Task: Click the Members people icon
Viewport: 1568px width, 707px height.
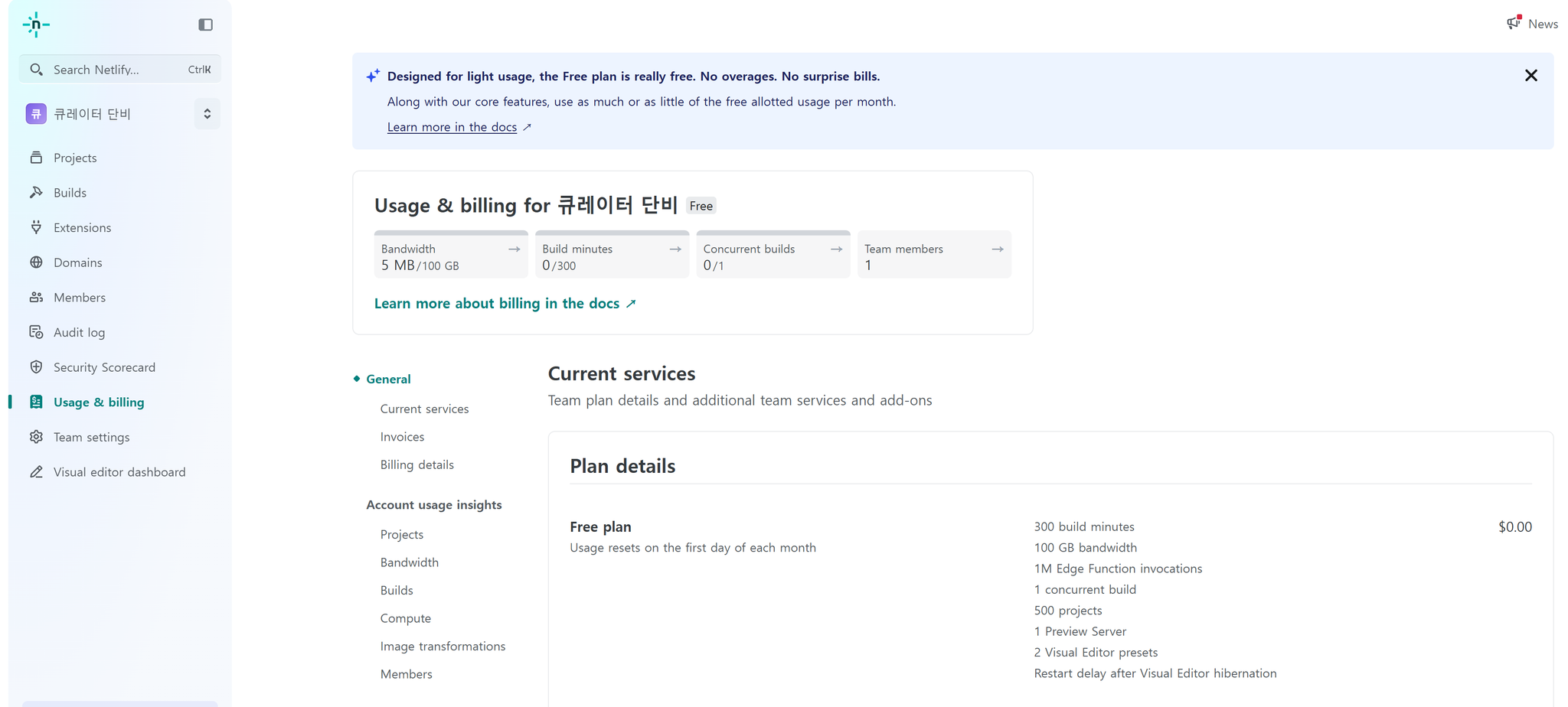Action: point(36,298)
